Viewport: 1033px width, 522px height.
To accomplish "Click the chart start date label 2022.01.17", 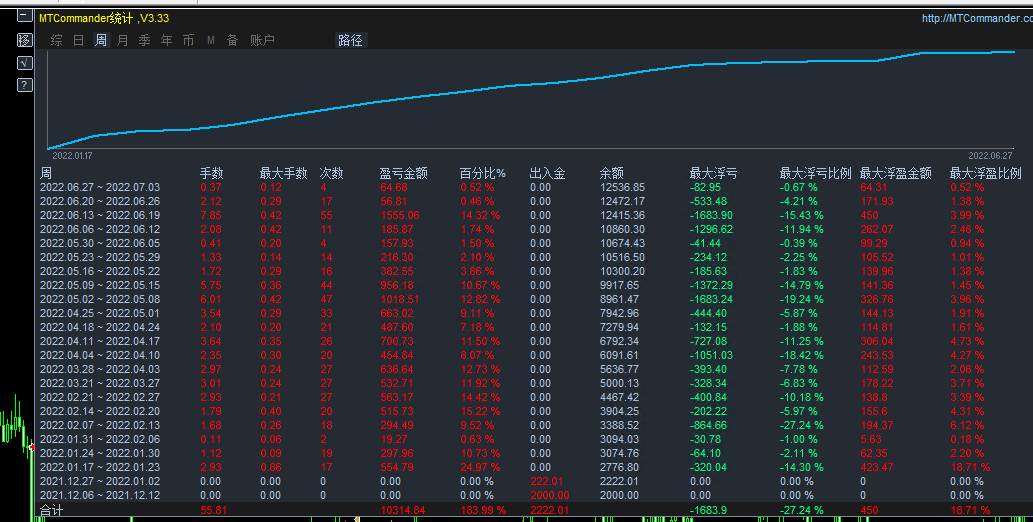I will 72,156.
